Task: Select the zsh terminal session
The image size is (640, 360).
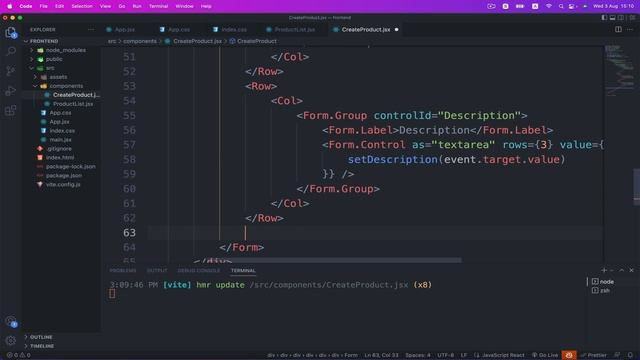Action: tap(601, 291)
